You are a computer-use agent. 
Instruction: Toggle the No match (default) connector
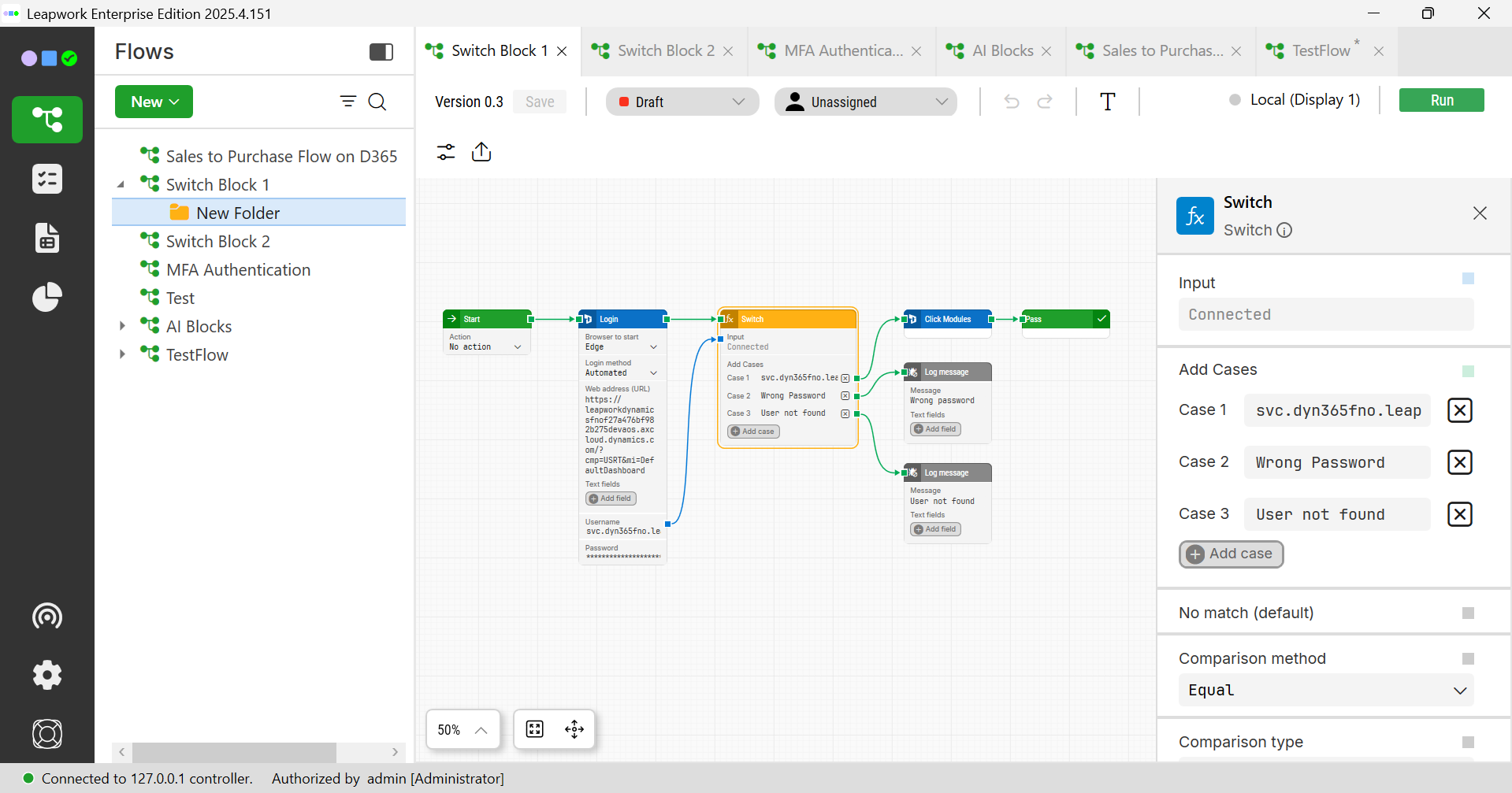pyautogui.click(x=1468, y=613)
